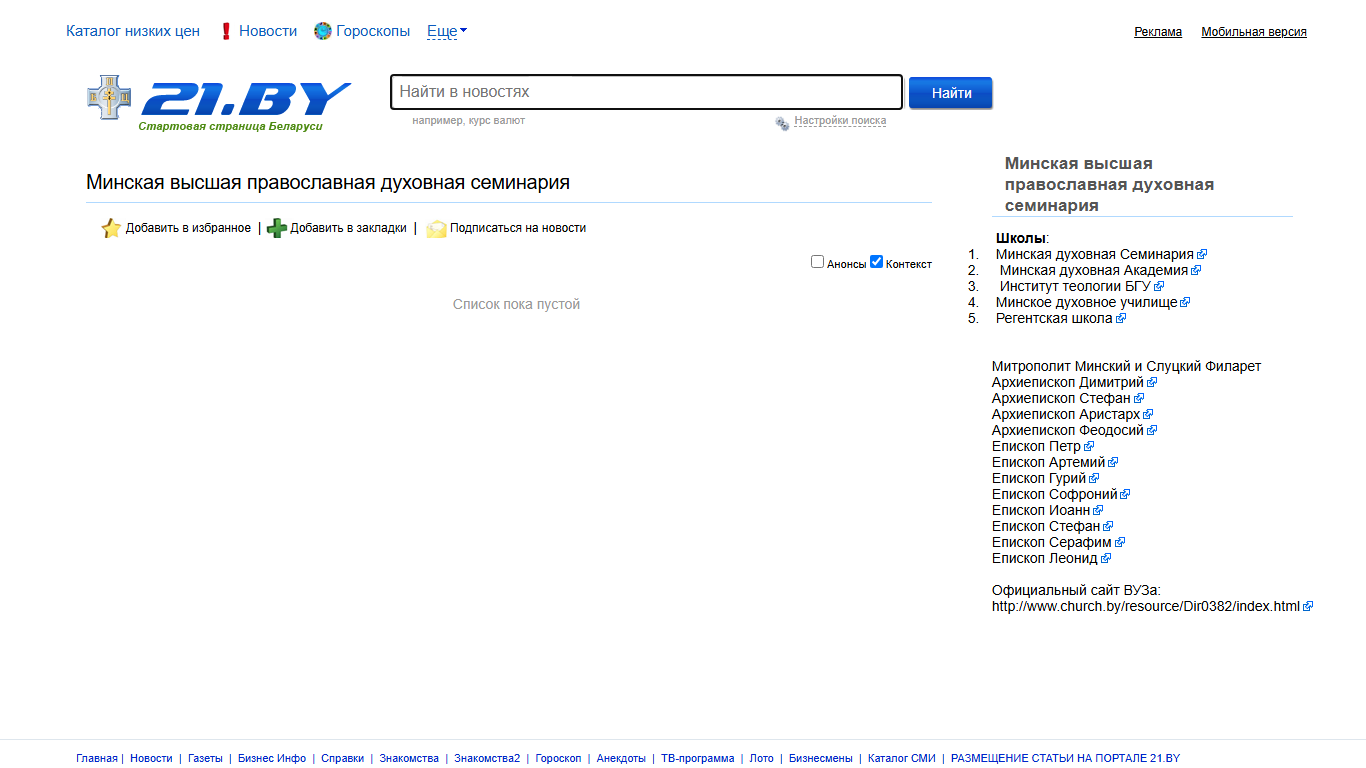Click the gears icon beside Настройки поиска
This screenshot has height=768, width=1366.
coord(782,123)
